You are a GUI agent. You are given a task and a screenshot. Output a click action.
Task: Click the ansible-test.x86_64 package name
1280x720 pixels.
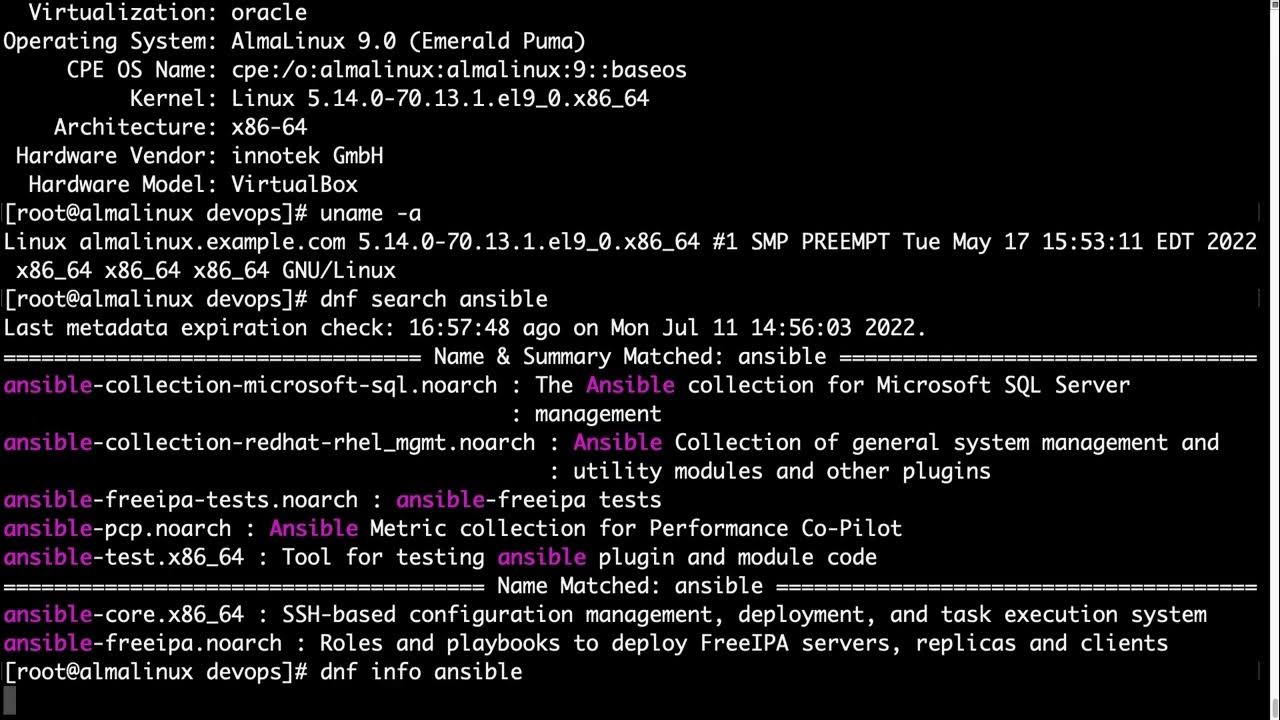tap(124, 557)
